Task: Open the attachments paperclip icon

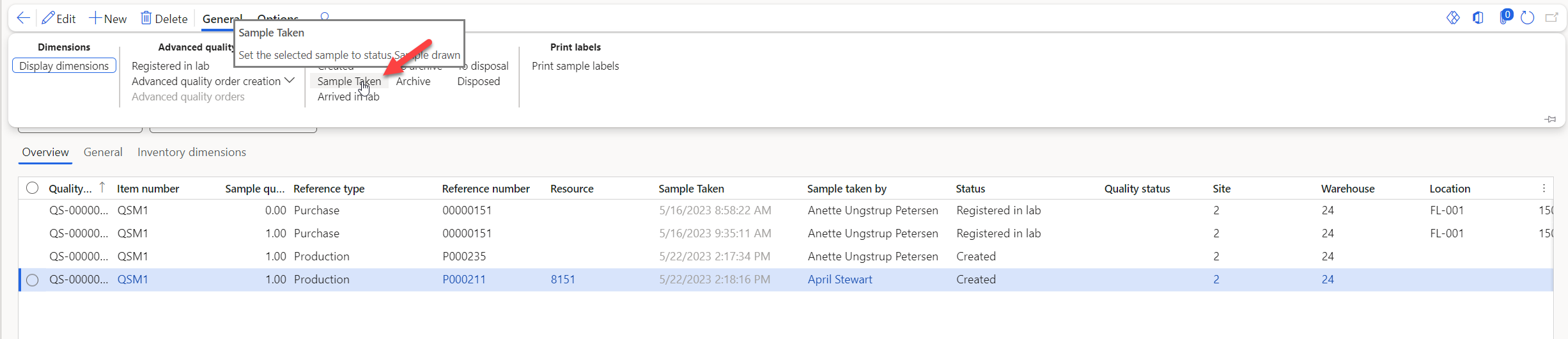Action: 1504,18
